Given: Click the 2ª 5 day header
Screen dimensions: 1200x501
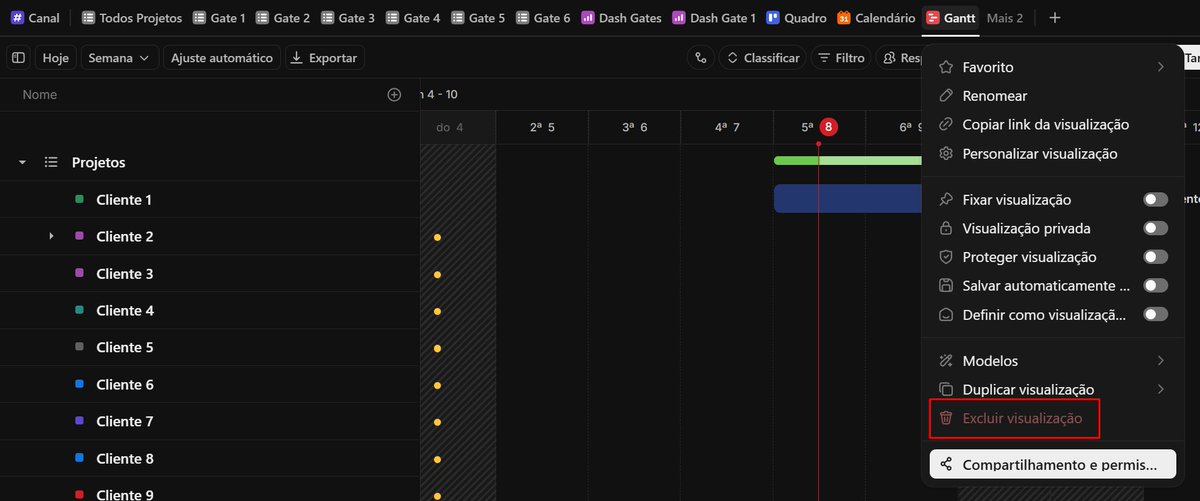Looking at the screenshot, I should [542, 127].
